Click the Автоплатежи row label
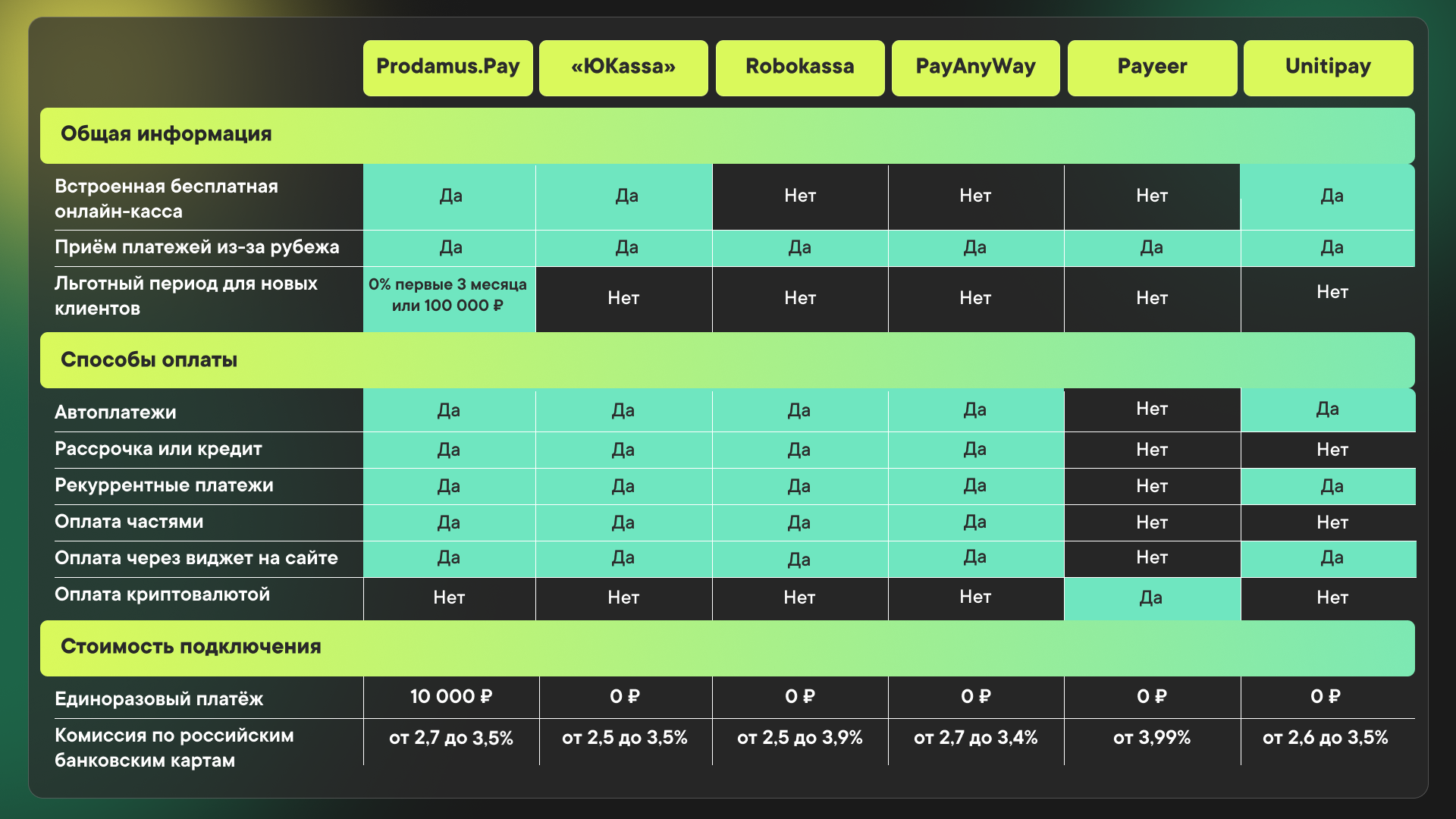 (115, 413)
